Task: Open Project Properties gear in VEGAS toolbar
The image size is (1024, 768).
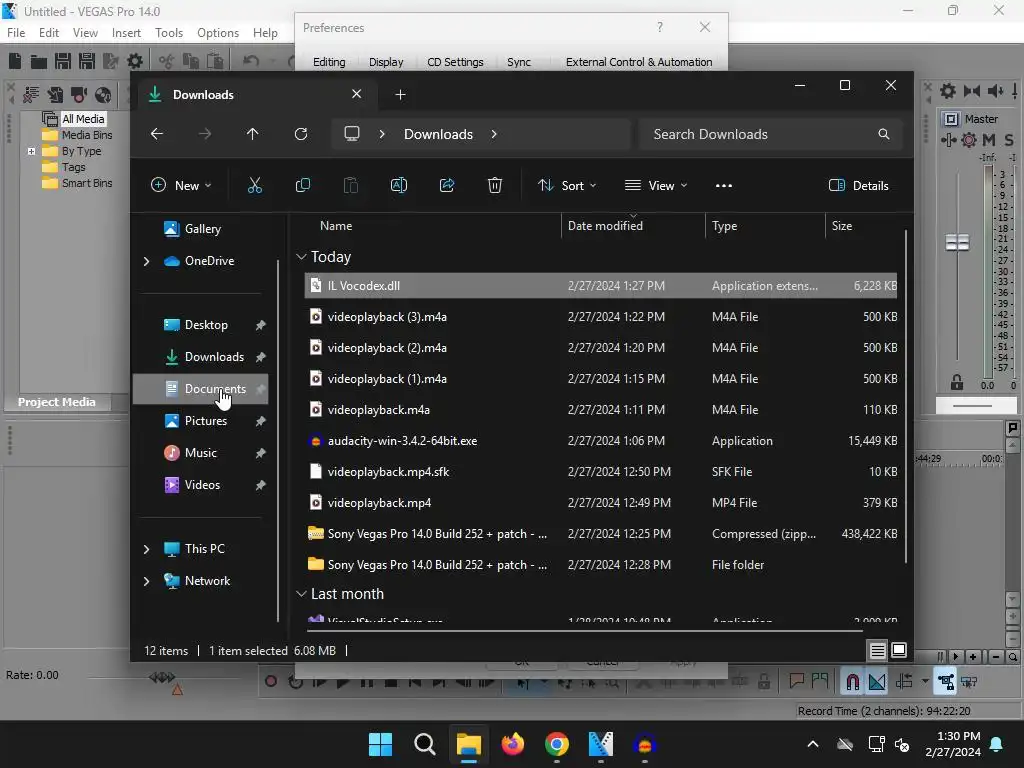Action: point(135,61)
